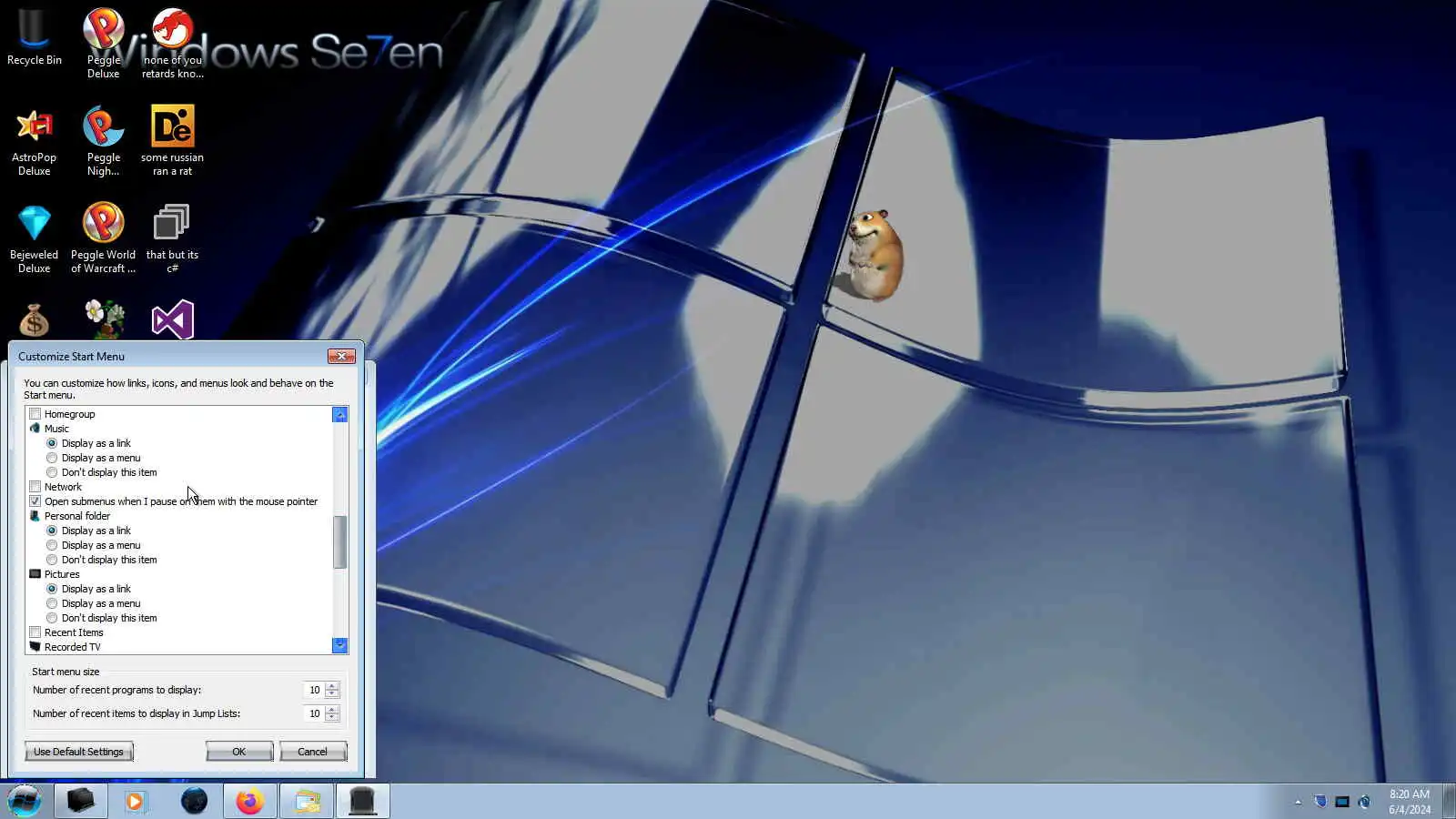Click the Use Default Settings button
Viewport: 1456px width, 819px height.
click(x=79, y=752)
